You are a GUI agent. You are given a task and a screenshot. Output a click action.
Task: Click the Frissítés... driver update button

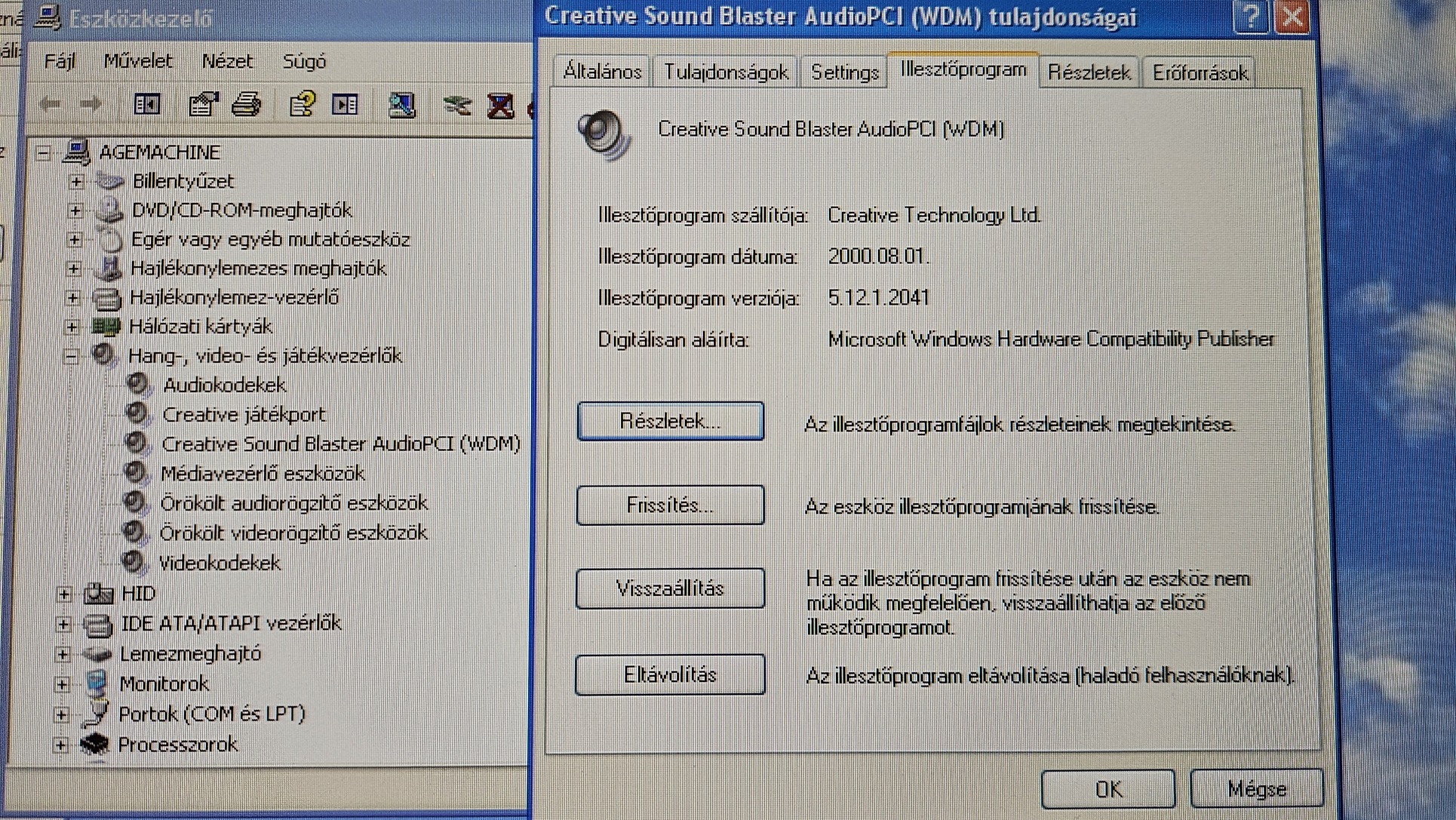pos(669,505)
